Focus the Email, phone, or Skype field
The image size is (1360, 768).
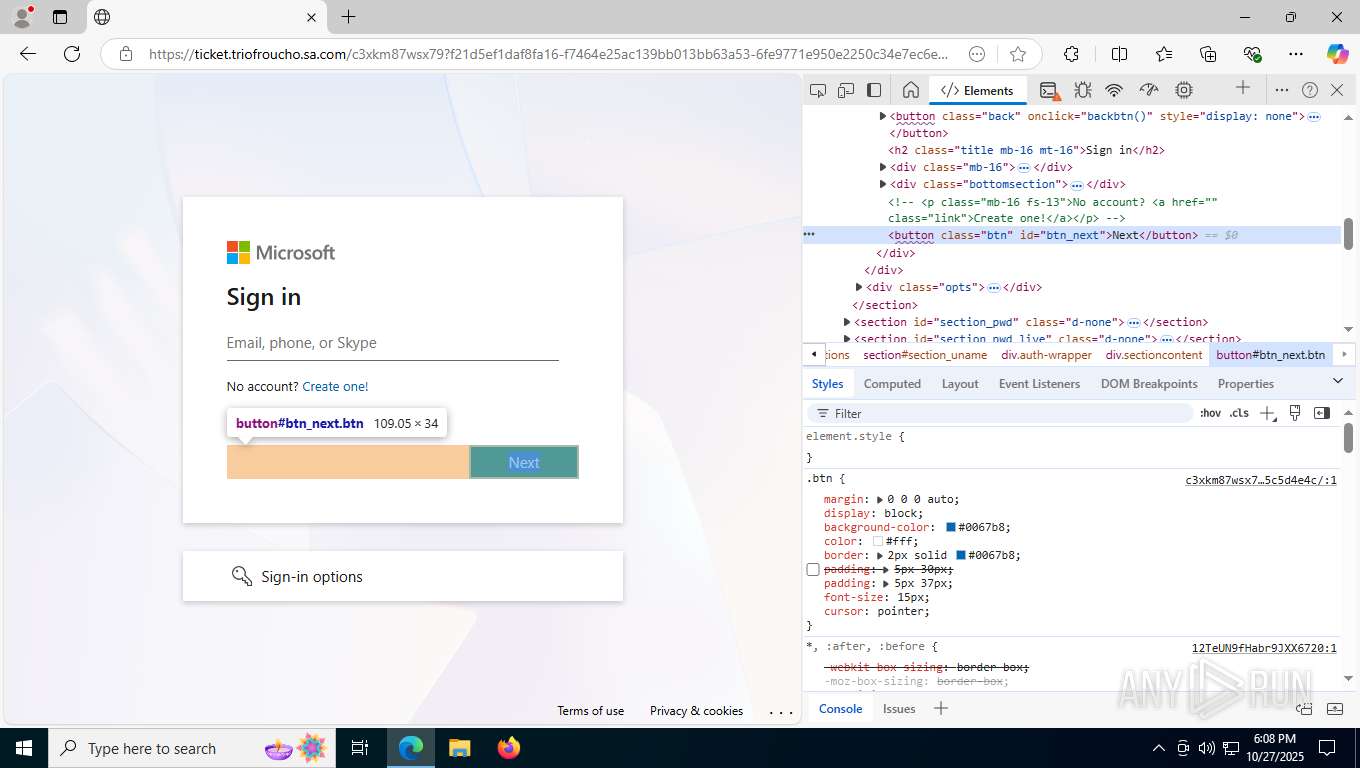(392, 343)
